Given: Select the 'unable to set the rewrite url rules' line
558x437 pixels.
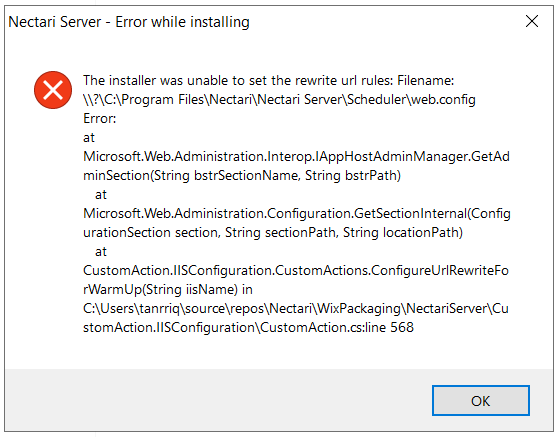Looking at the screenshot, I should pos(269,80).
